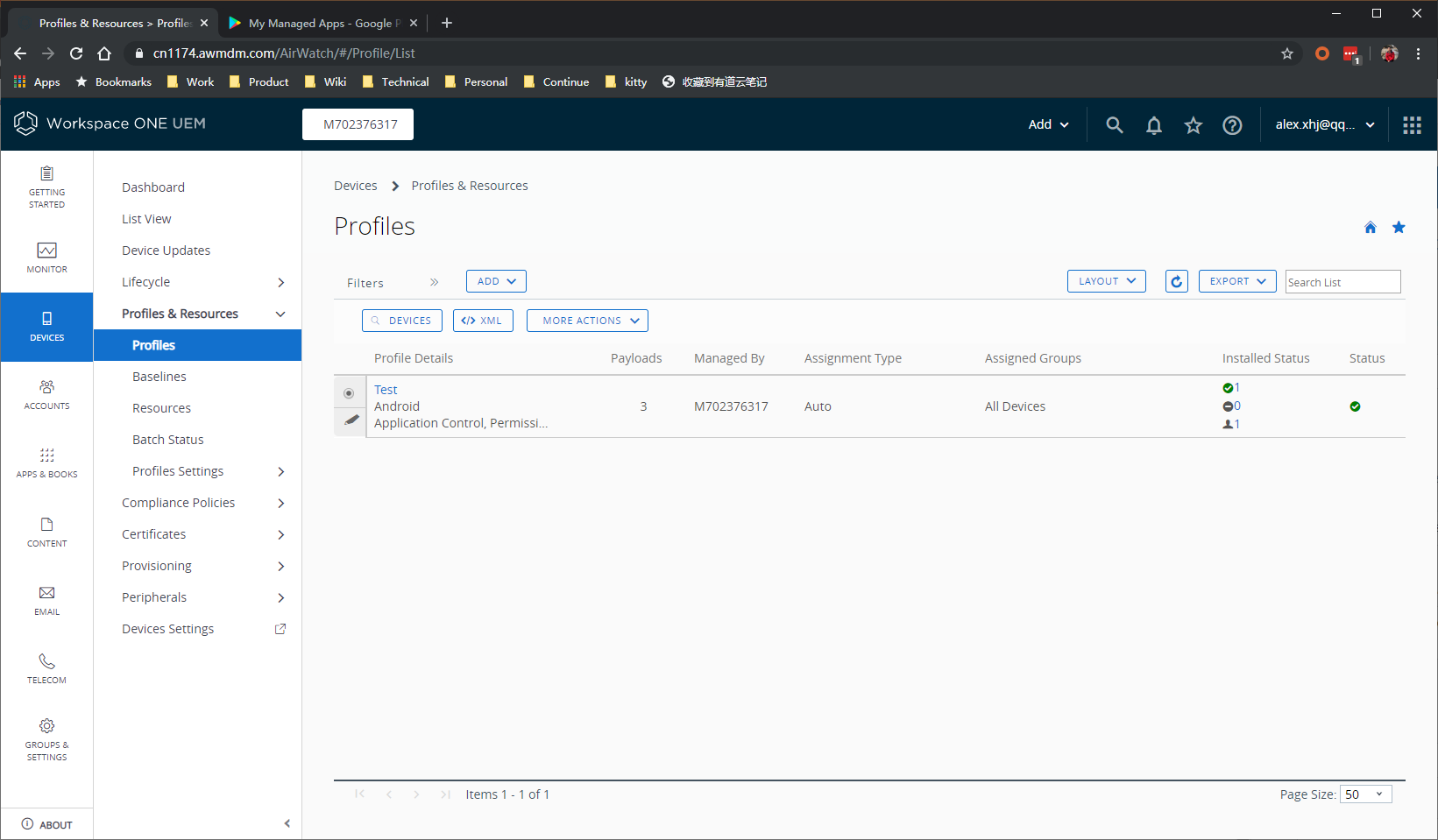Bookmark this page in Chrome
The width and height of the screenshot is (1438, 840).
pos(1287,53)
